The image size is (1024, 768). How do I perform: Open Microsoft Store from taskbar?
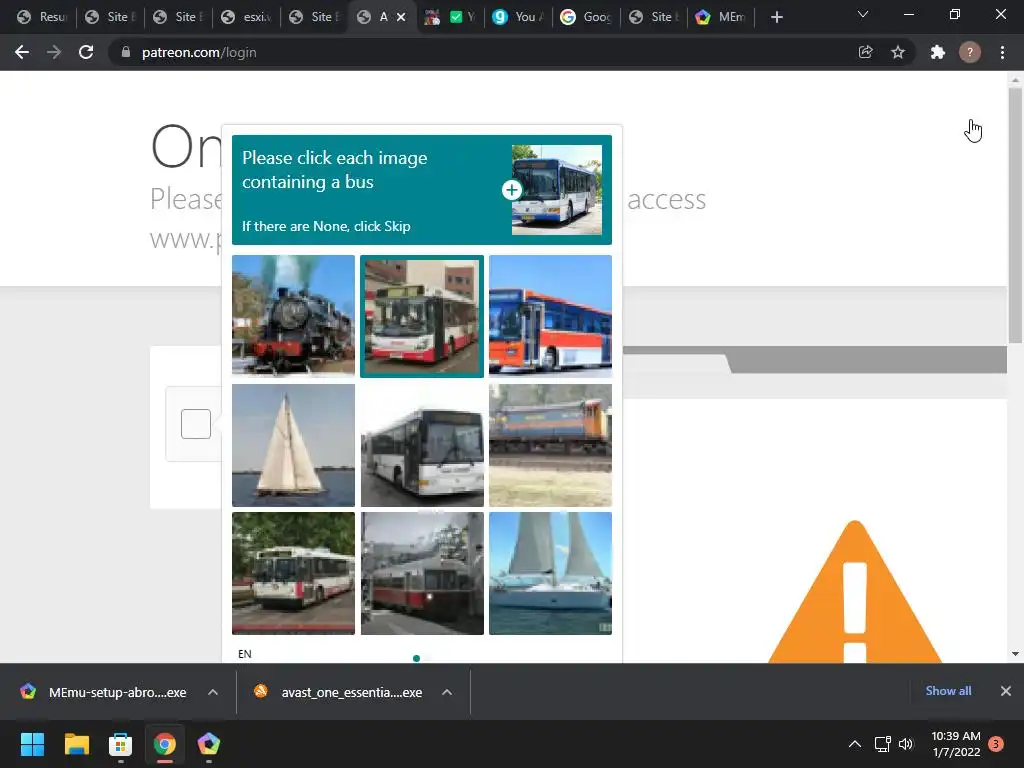[x=120, y=744]
